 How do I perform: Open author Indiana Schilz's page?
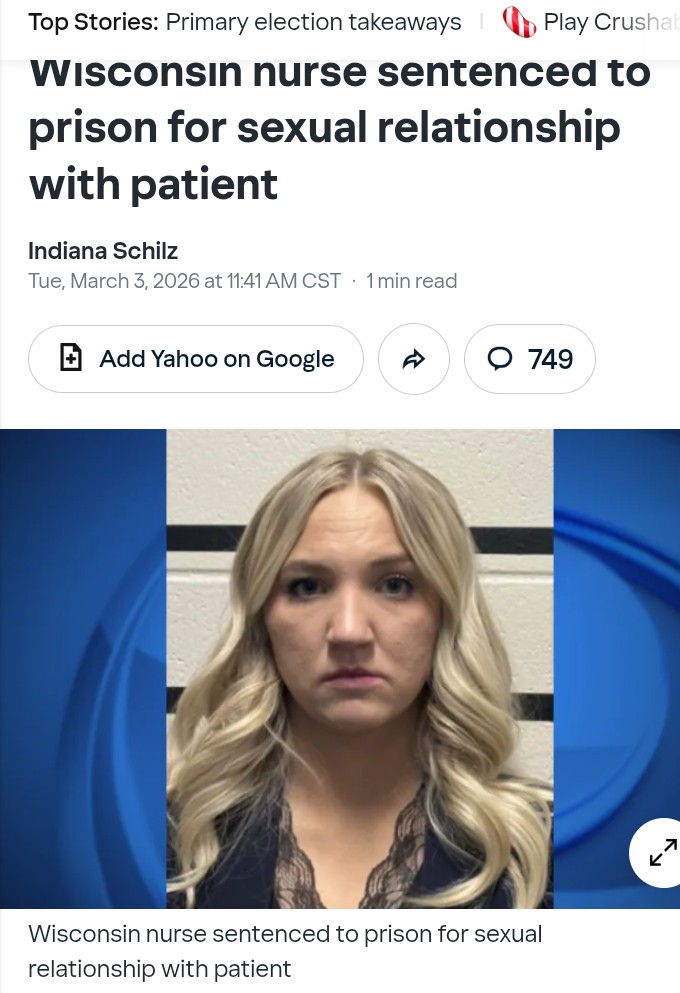point(103,251)
